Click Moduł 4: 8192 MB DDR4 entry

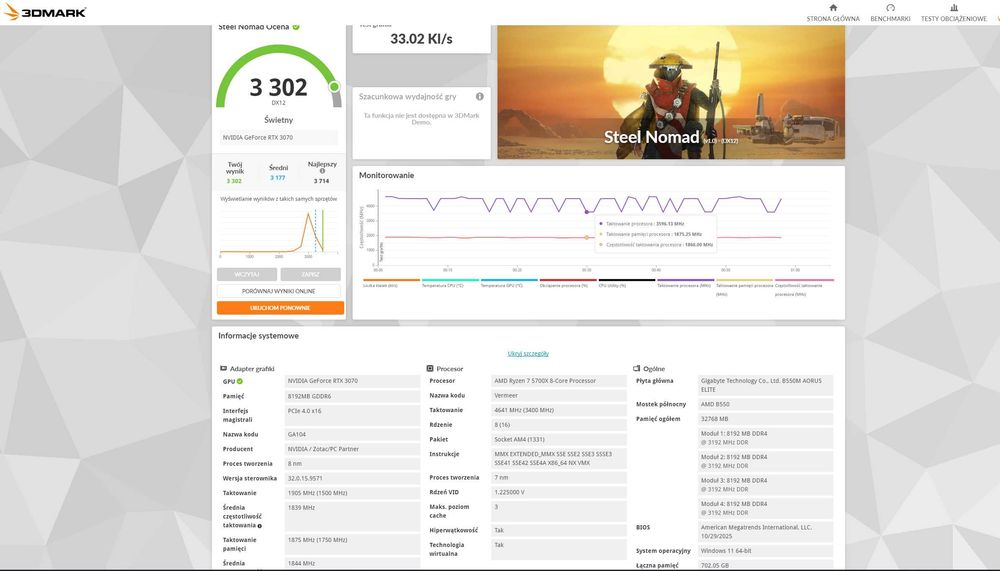[765, 508]
